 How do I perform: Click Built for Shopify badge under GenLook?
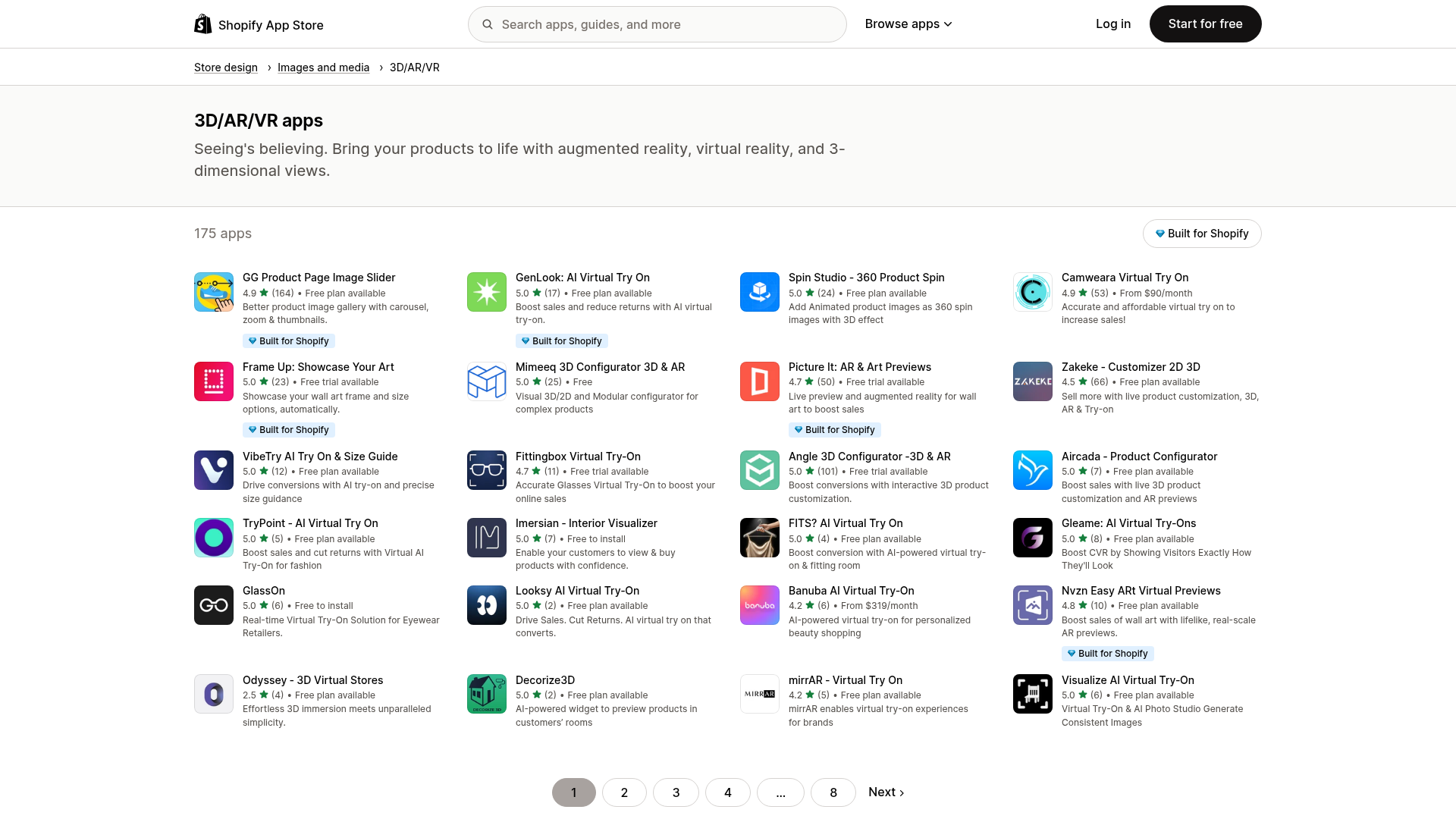pyautogui.click(x=562, y=341)
